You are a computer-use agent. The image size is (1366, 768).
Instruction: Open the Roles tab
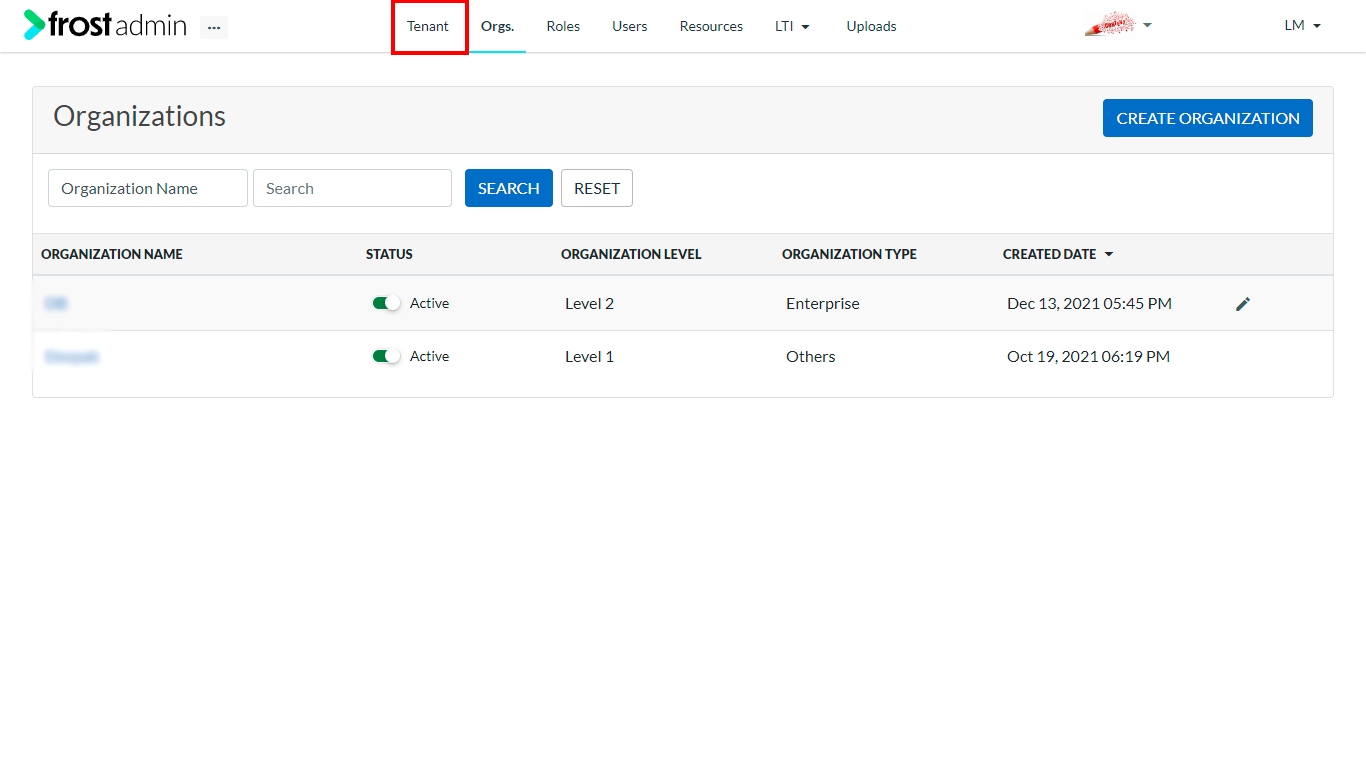point(563,26)
